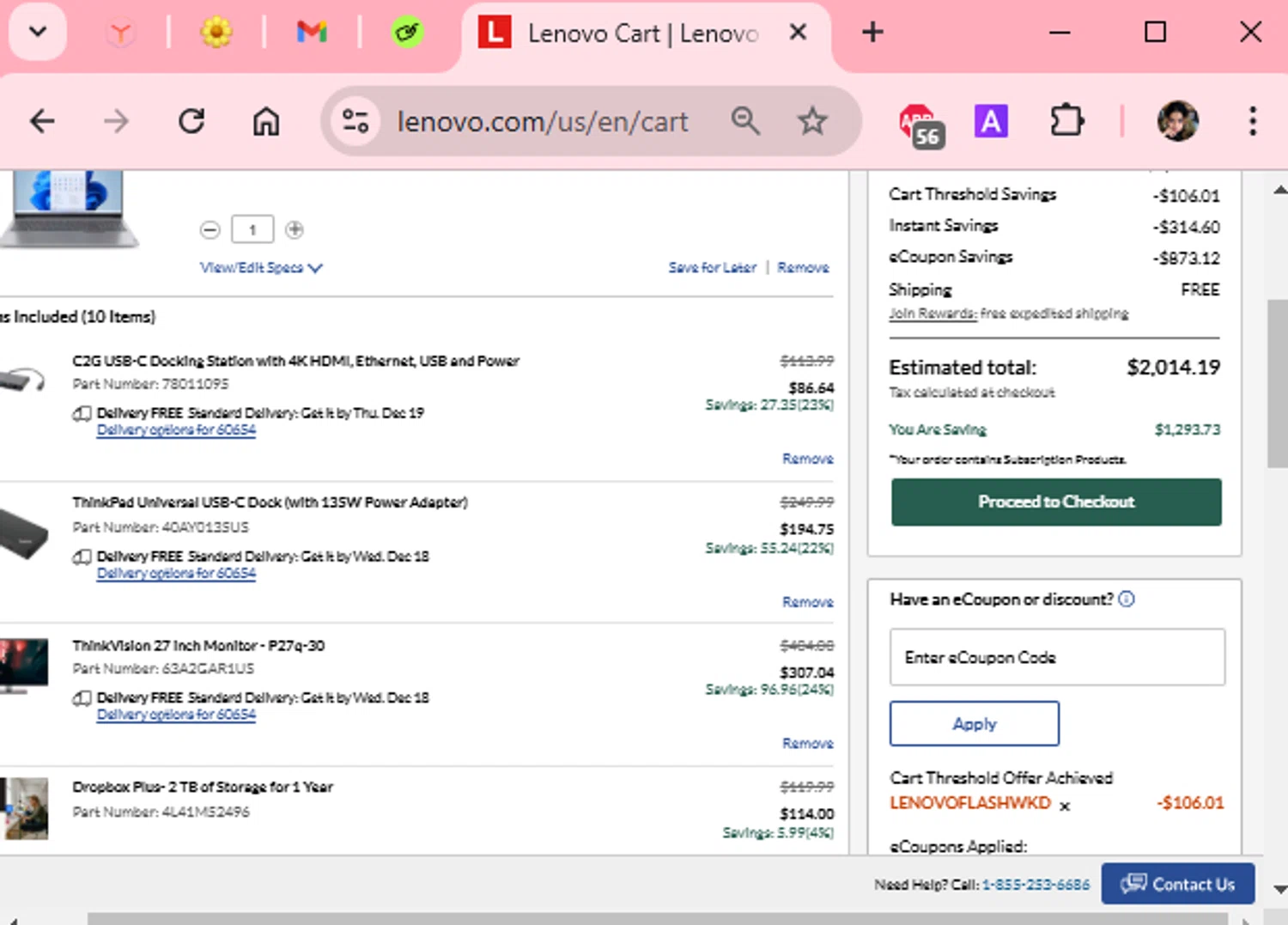Reload the current page
1288x925 pixels.
191,121
